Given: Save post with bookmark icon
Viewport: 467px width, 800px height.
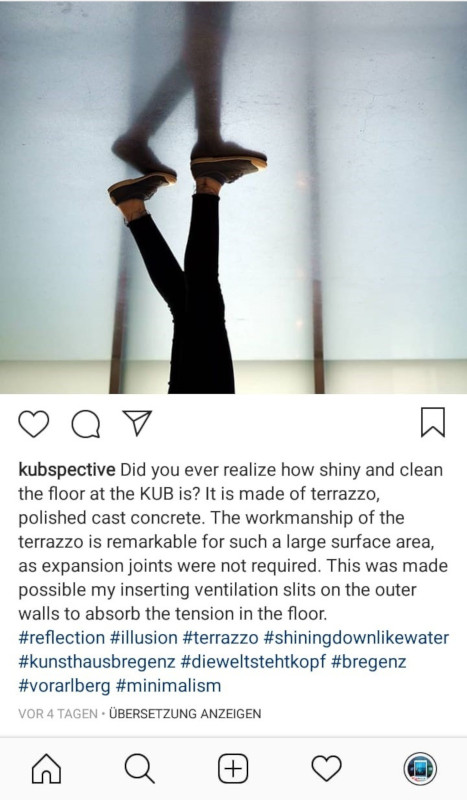Looking at the screenshot, I should (x=433, y=422).
